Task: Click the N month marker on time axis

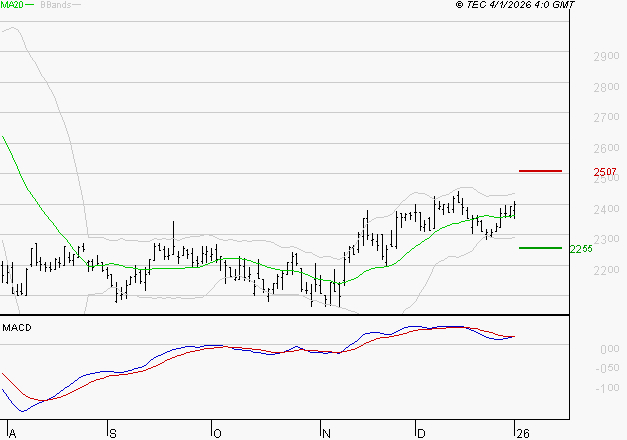Action: pyautogui.click(x=326, y=434)
